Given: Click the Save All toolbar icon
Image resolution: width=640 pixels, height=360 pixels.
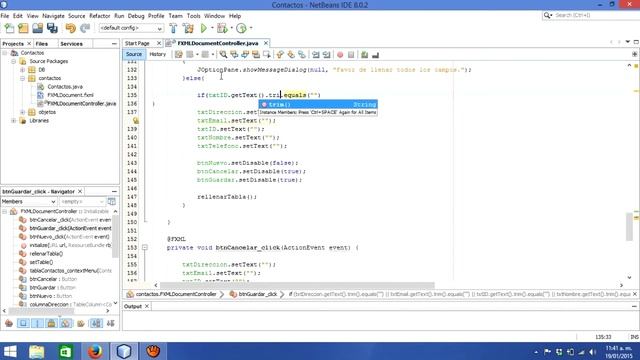Looking at the screenshot, I should click(52, 28).
